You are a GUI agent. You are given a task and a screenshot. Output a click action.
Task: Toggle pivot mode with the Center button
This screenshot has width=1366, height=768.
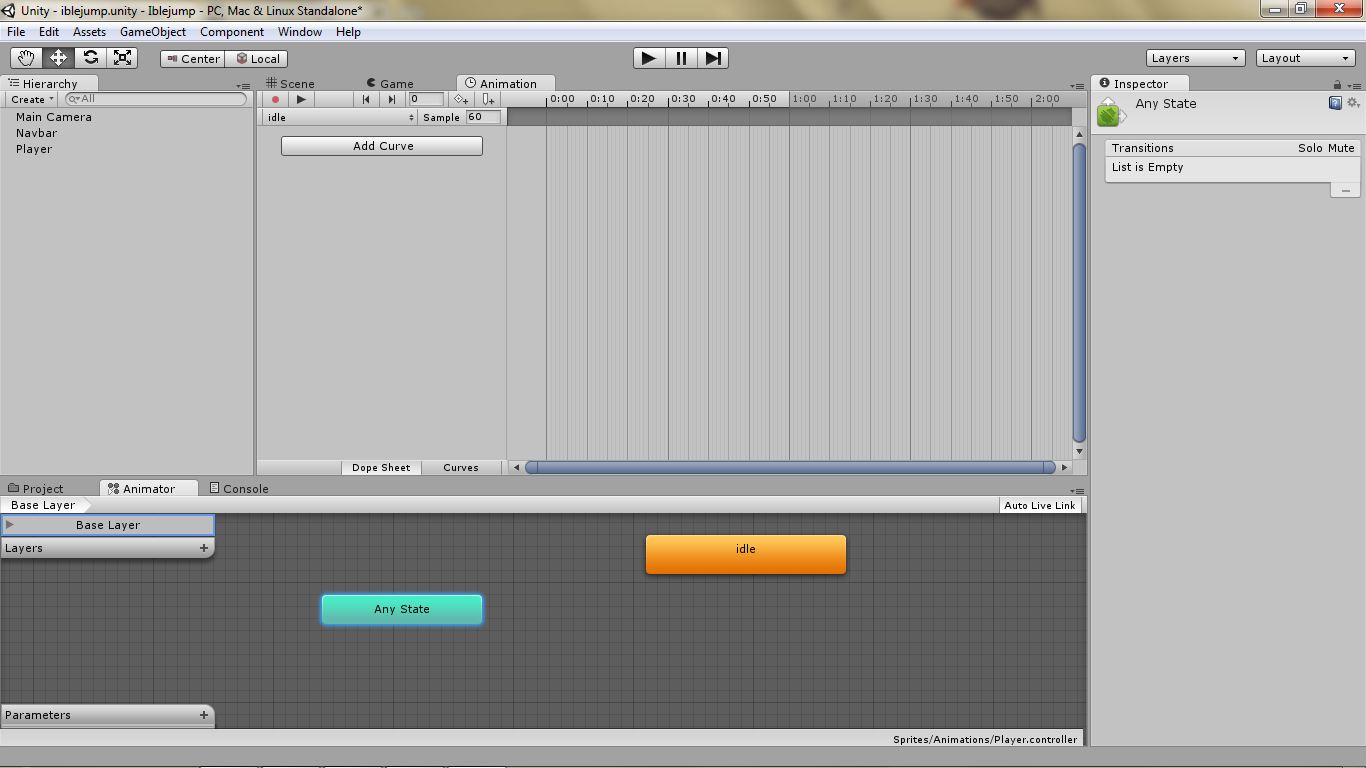[193, 59]
